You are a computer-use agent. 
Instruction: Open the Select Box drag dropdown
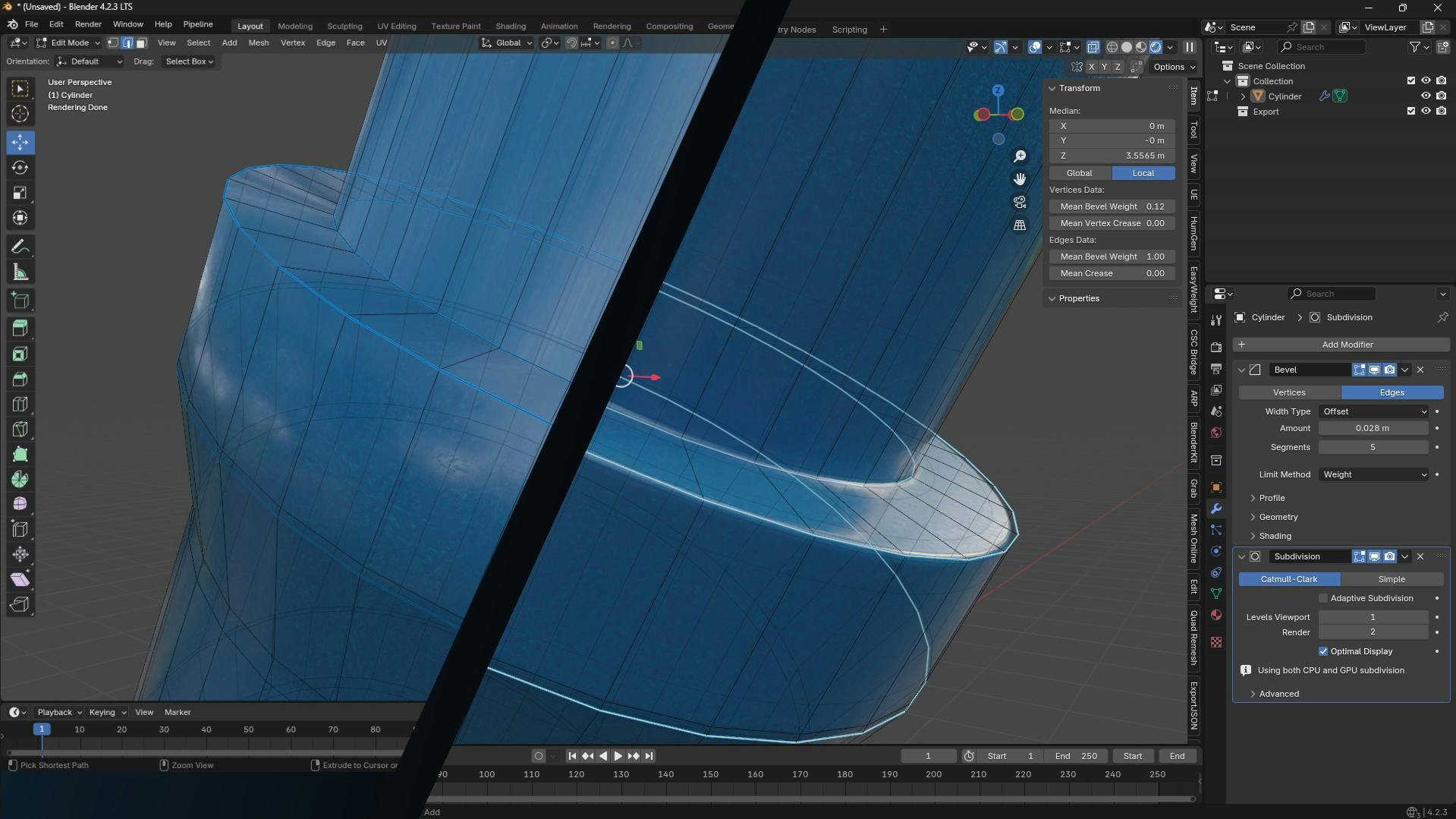[189, 61]
